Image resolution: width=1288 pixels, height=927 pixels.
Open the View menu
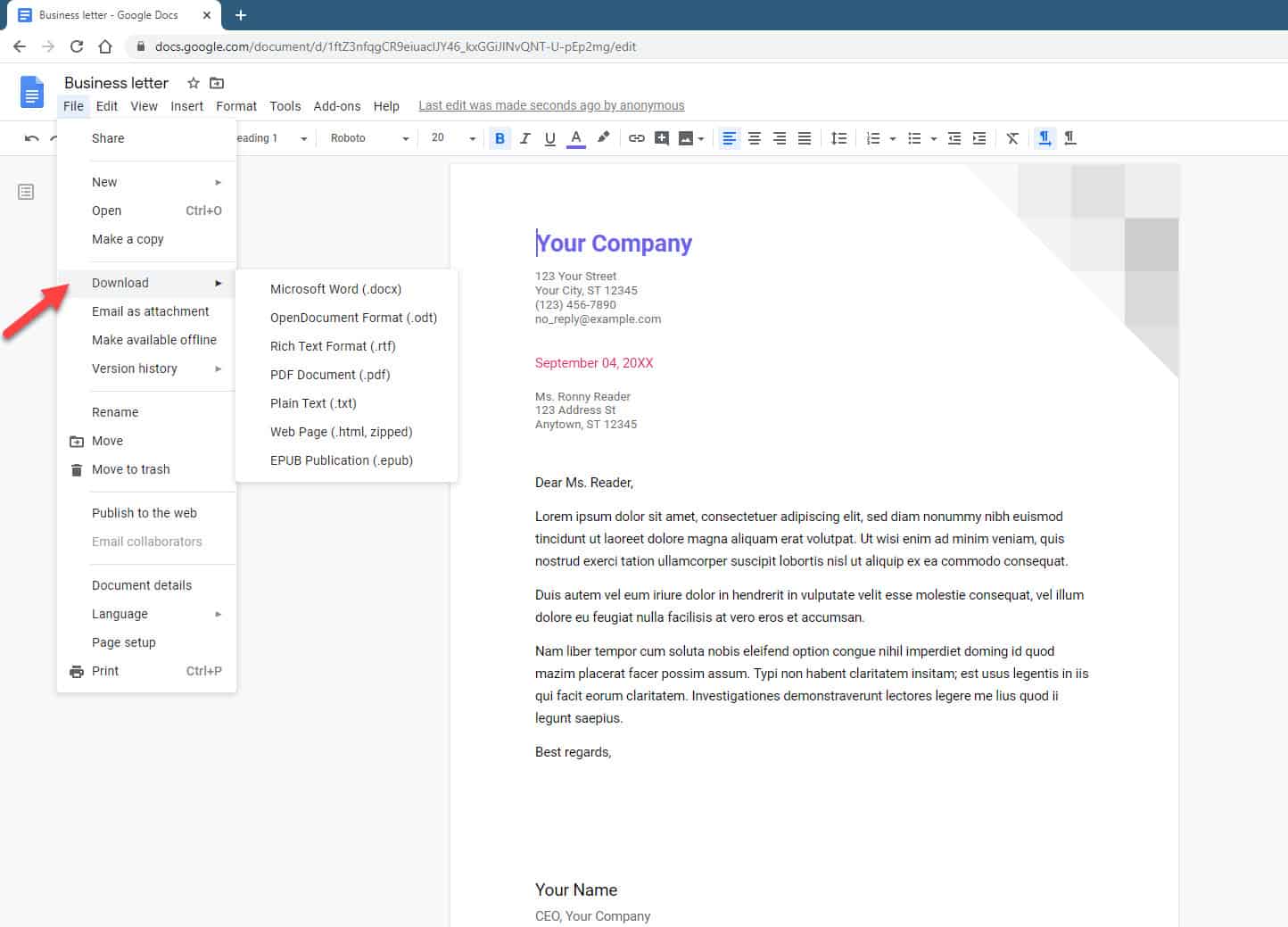pos(144,106)
